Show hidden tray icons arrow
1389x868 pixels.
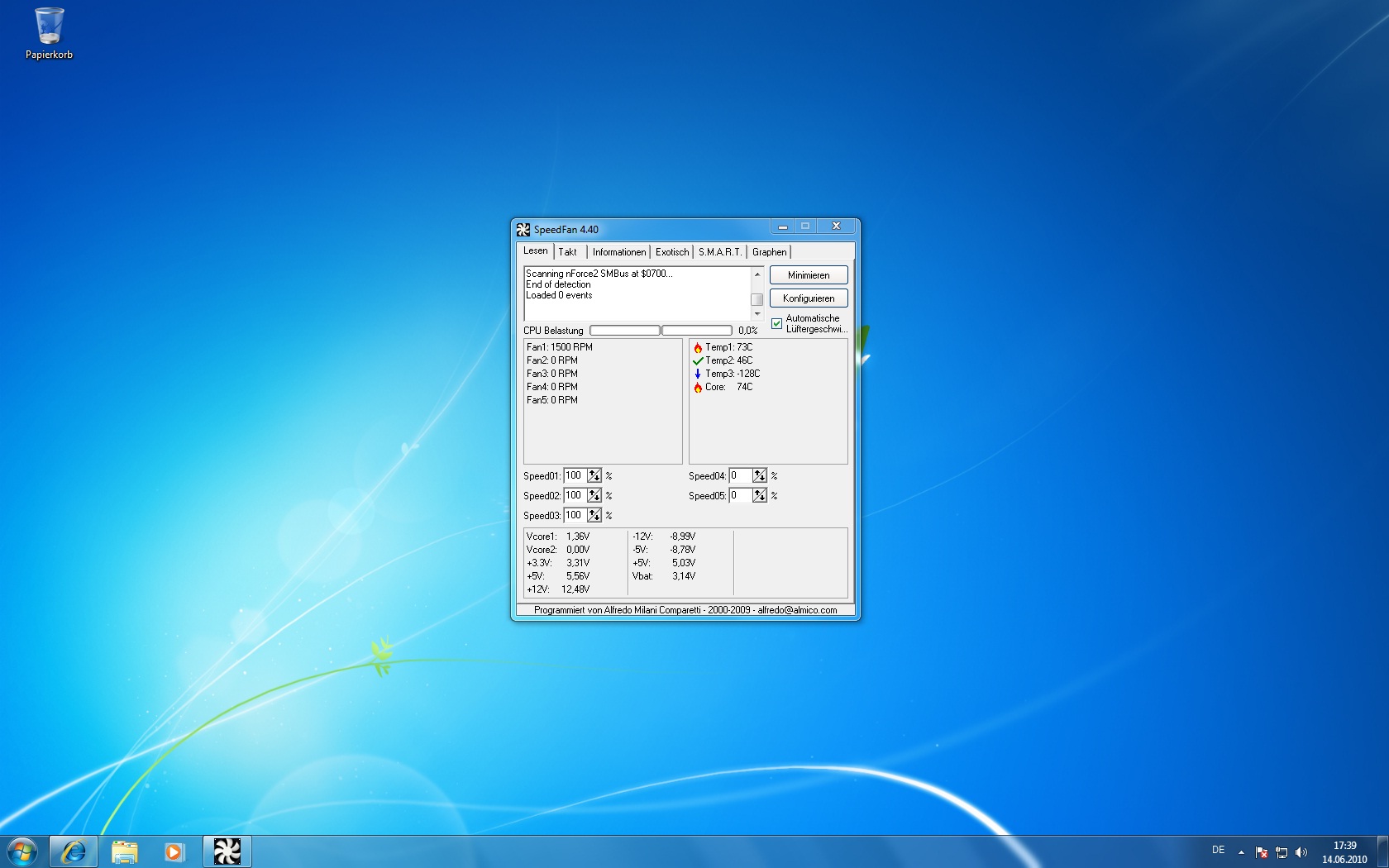[1241, 852]
